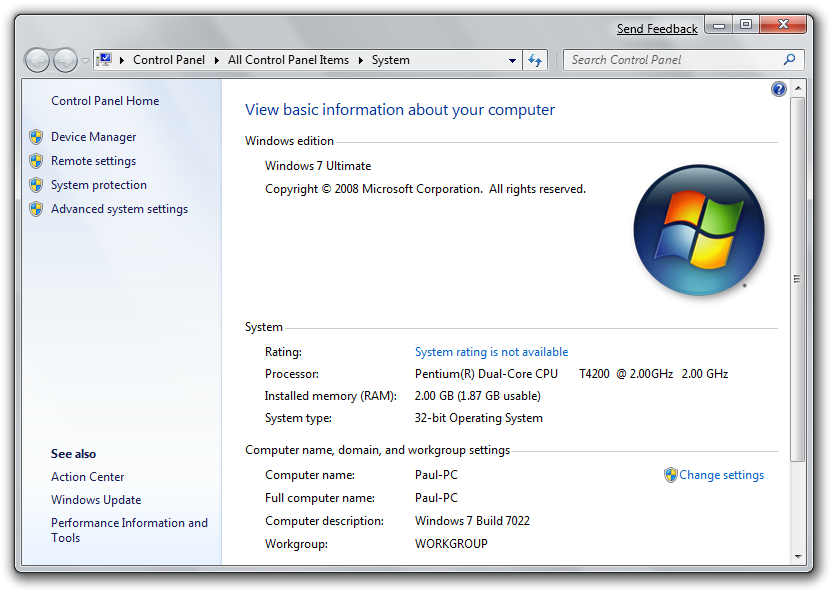Click the Back navigation arrow button
Screen dimensions: 832x591
coord(37,60)
